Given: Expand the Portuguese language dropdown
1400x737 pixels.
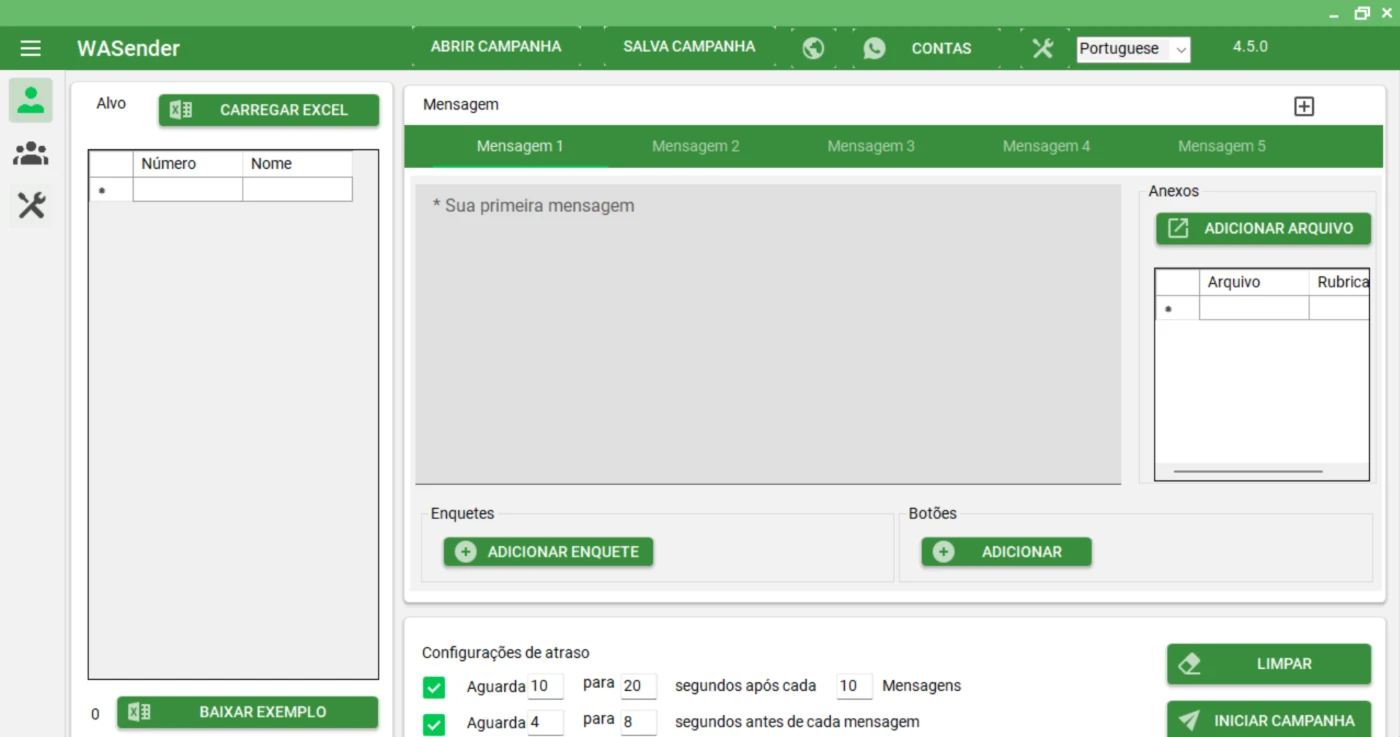Looking at the screenshot, I should [1133, 49].
